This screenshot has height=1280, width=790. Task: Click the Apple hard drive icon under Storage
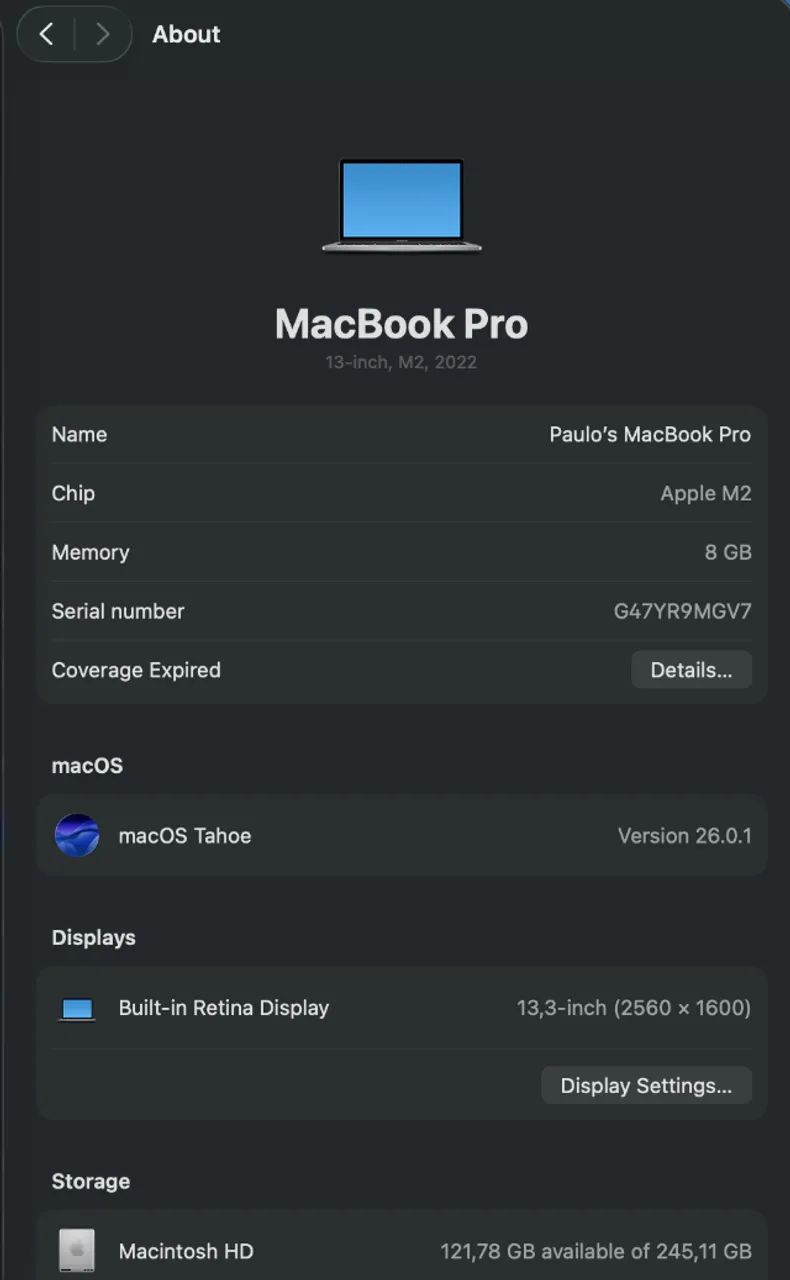(x=77, y=1250)
